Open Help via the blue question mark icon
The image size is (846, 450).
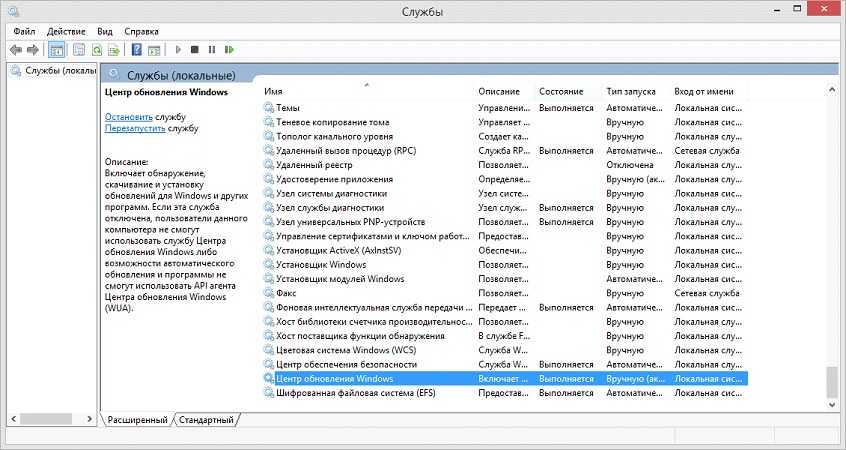click(x=138, y=49)
